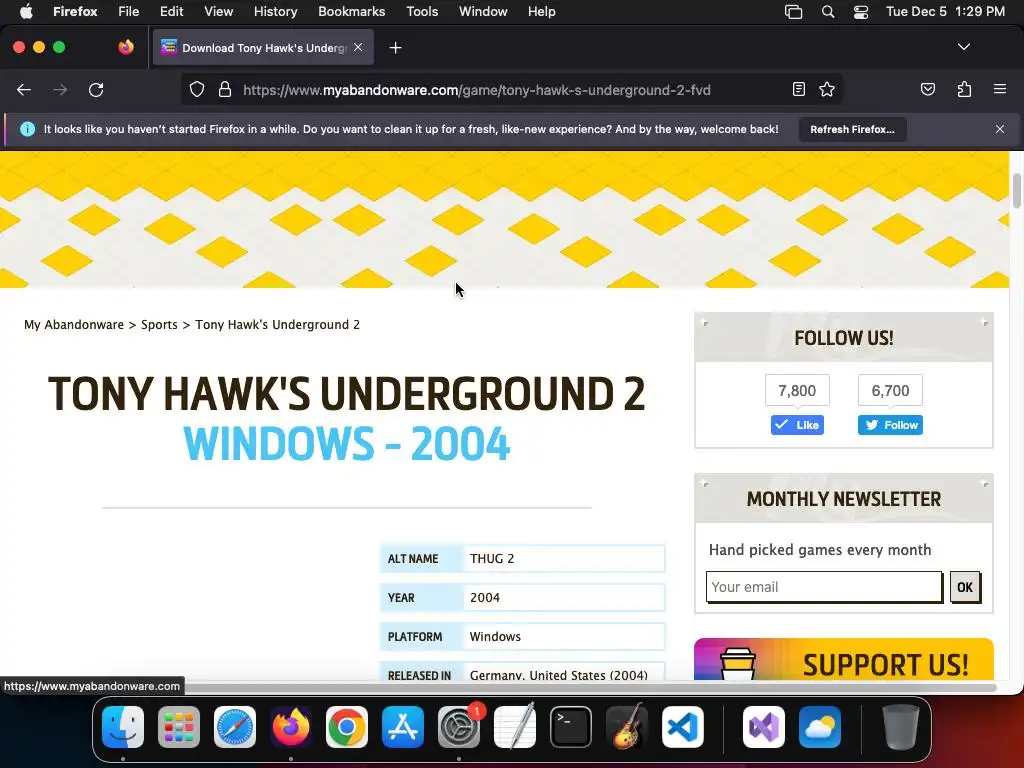Open the View menu
The width and height of the screenshot is (1024, 768).
point(219,11)
